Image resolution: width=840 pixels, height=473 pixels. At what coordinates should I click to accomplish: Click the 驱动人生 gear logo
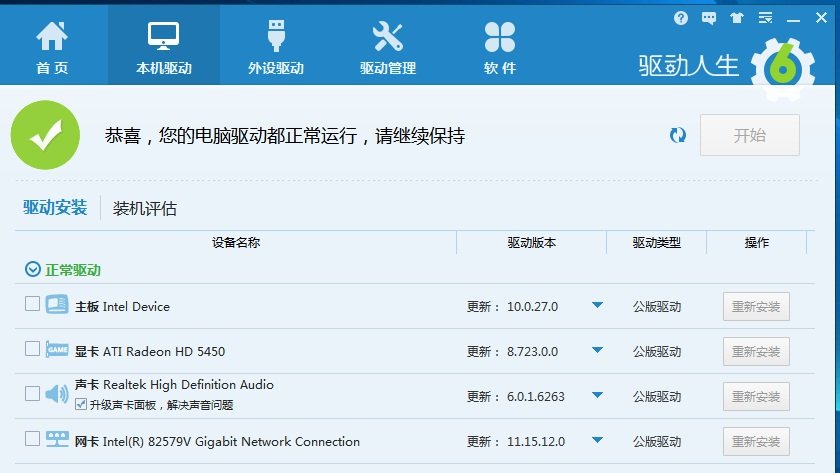tap(783, 69)
